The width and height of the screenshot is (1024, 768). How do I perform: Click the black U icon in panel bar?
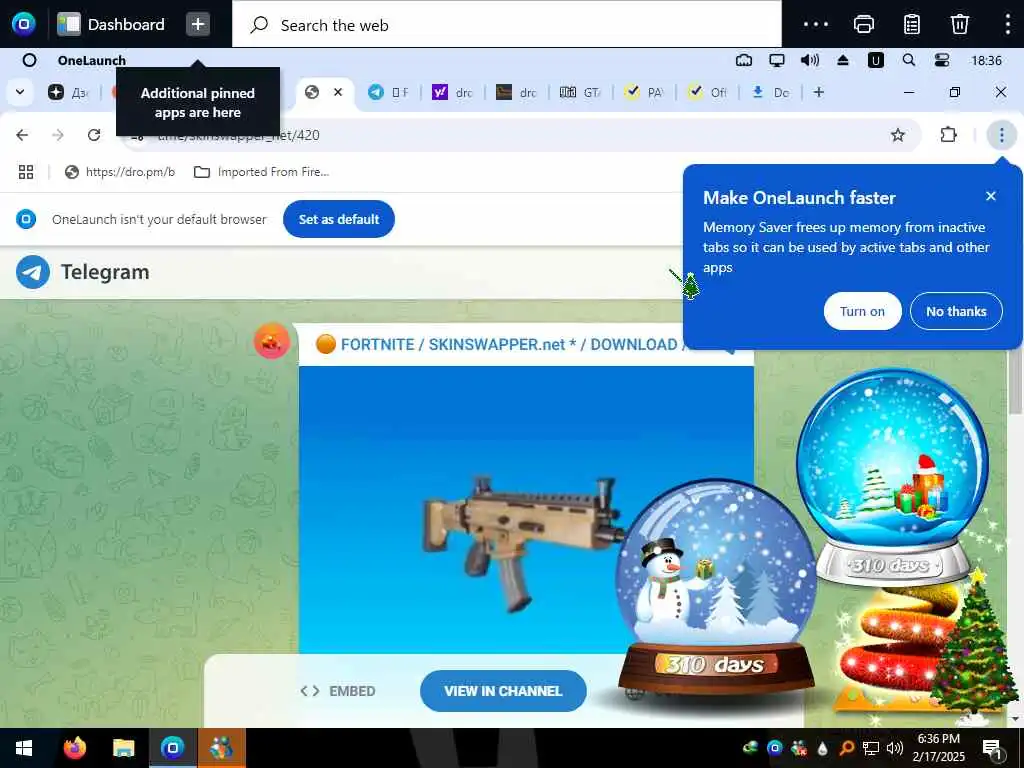point(875,60)
